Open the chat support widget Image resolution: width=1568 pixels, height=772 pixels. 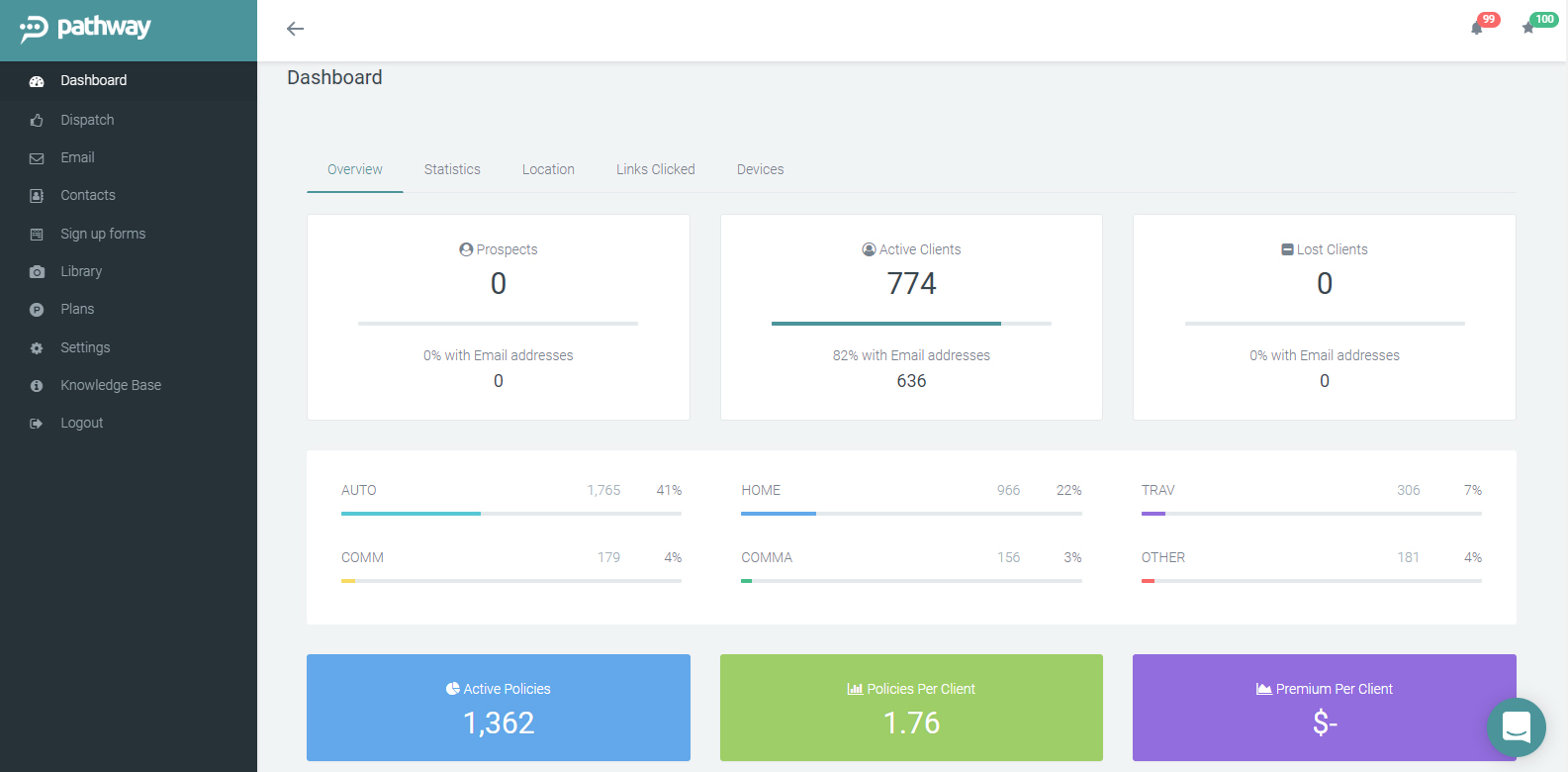(1516, 727)
